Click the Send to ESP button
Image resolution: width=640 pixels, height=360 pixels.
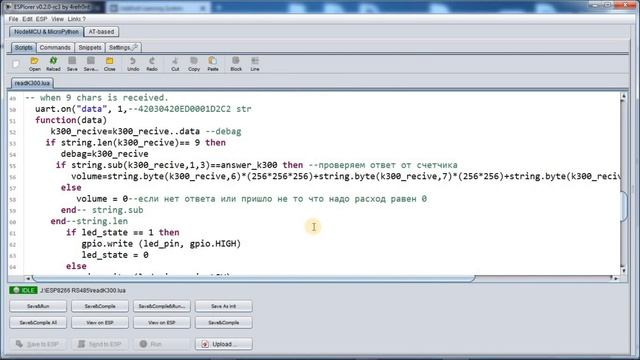click(100, 344)
